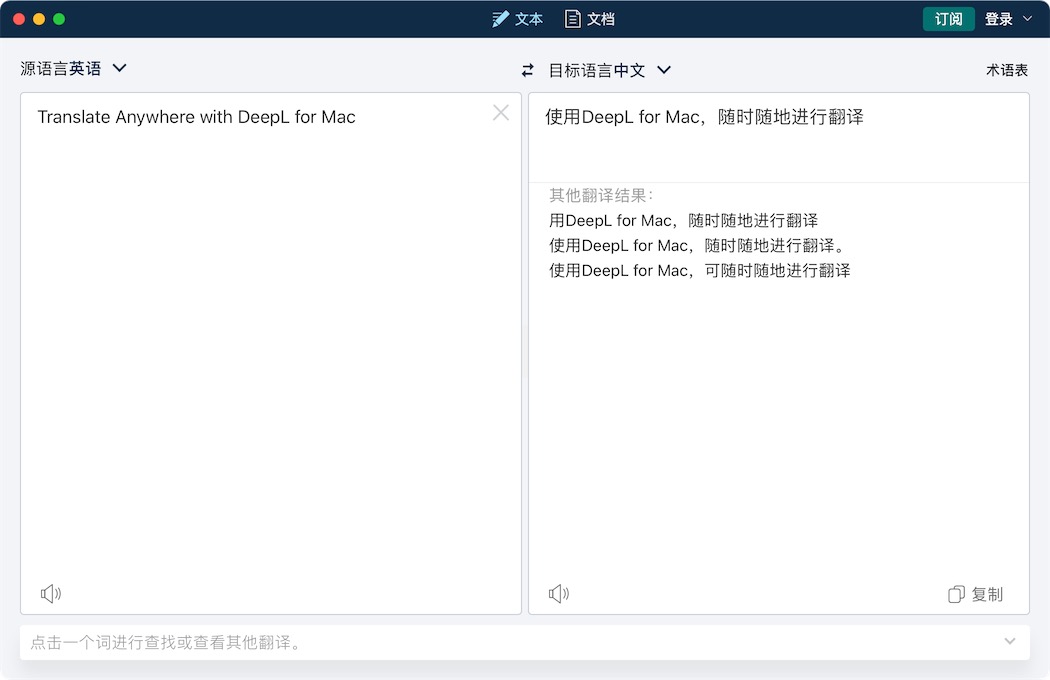This screenshot has height=680, width=1050.
Task: Select alternative containing '可随时随地进行翻译'
Action: point(699,271)
